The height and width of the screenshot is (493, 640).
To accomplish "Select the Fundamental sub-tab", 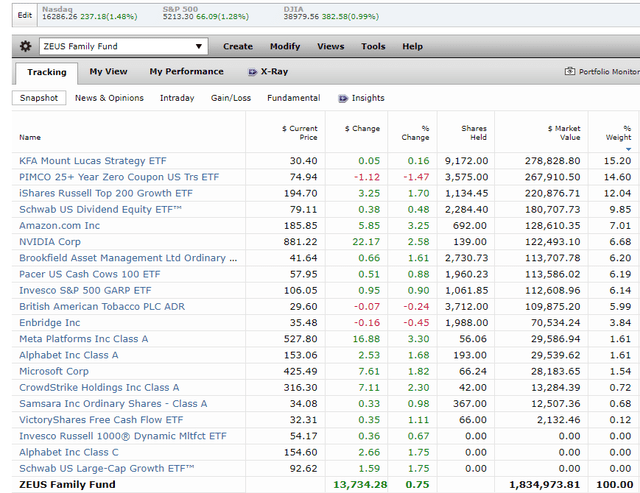I will (294, 98).
